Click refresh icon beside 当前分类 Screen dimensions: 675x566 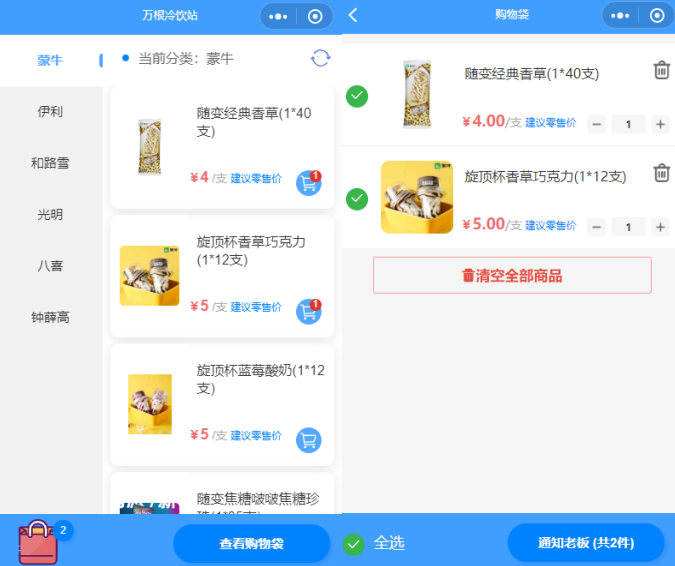[320, 58]
